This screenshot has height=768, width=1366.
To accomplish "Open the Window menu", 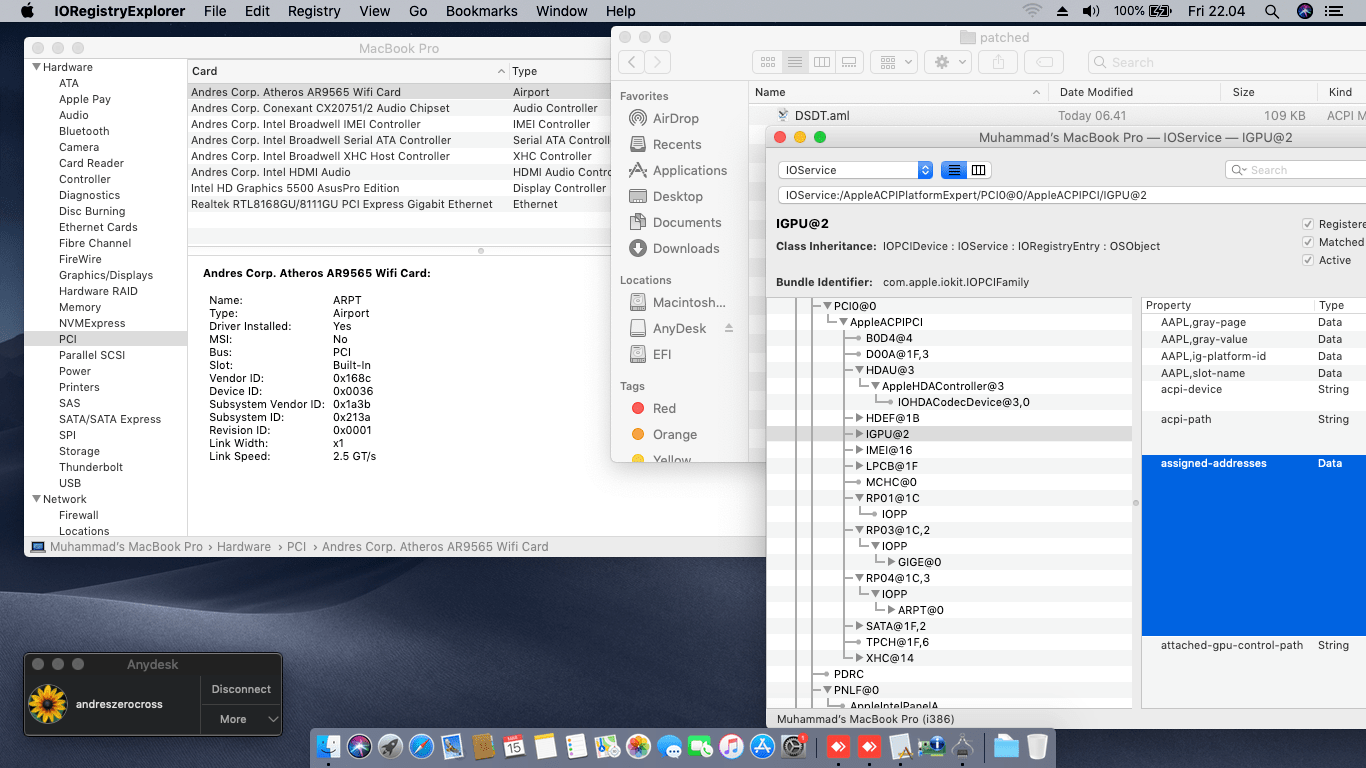I will pos(562,11).
